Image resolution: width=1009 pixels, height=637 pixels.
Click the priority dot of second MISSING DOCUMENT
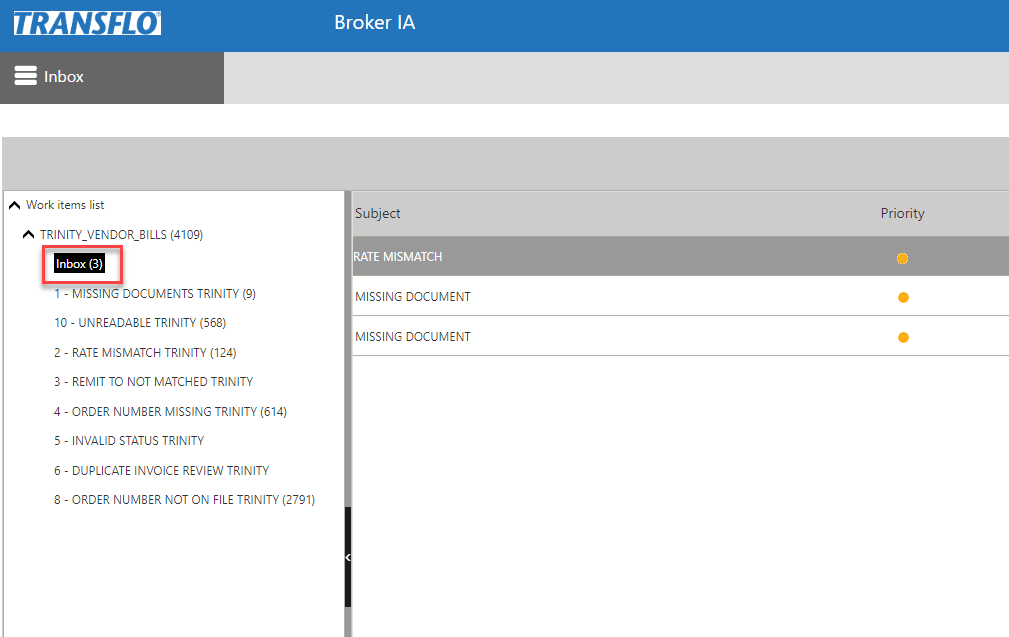(903, 337)
